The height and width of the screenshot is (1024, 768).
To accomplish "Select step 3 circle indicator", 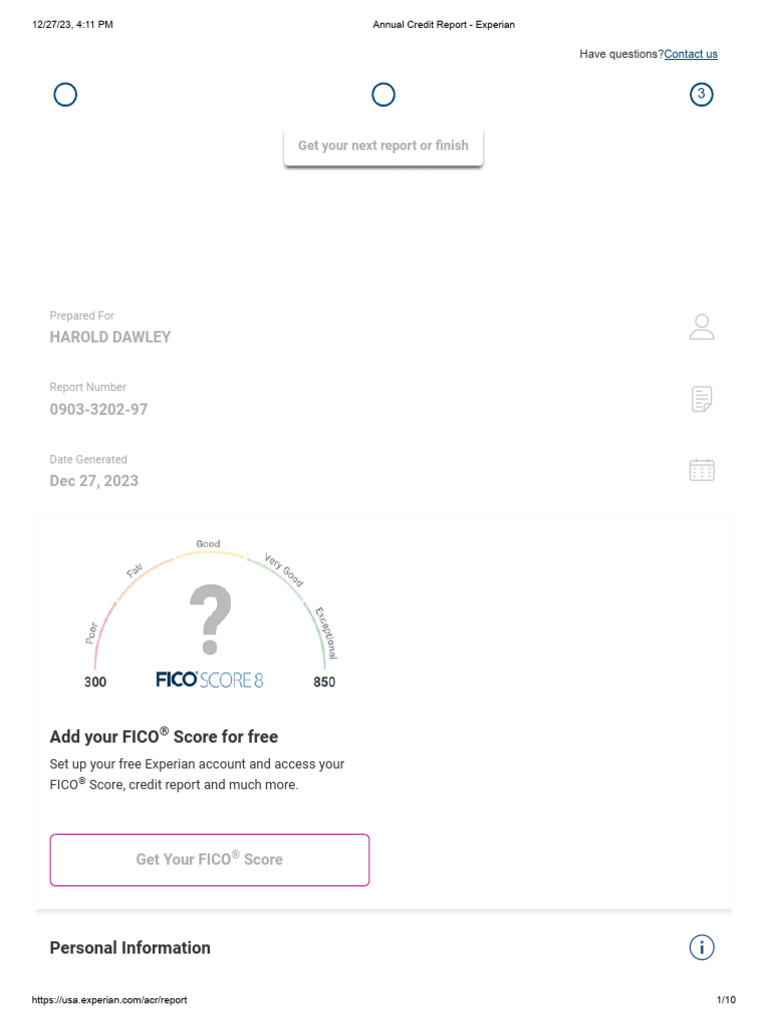I will 702,95.
